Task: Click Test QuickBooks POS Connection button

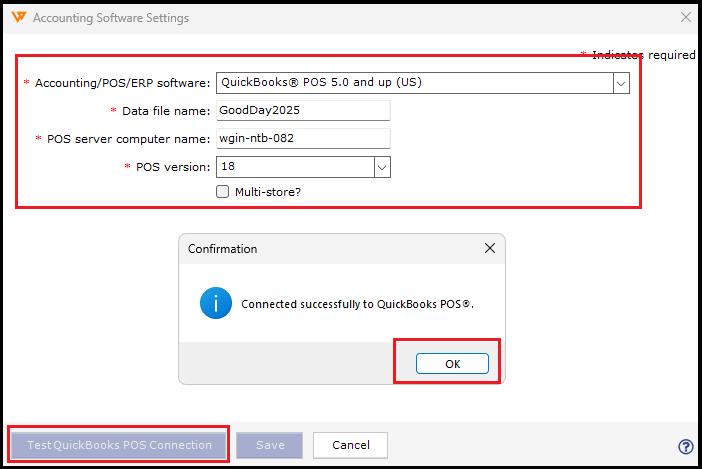Action: click(119, 445)
